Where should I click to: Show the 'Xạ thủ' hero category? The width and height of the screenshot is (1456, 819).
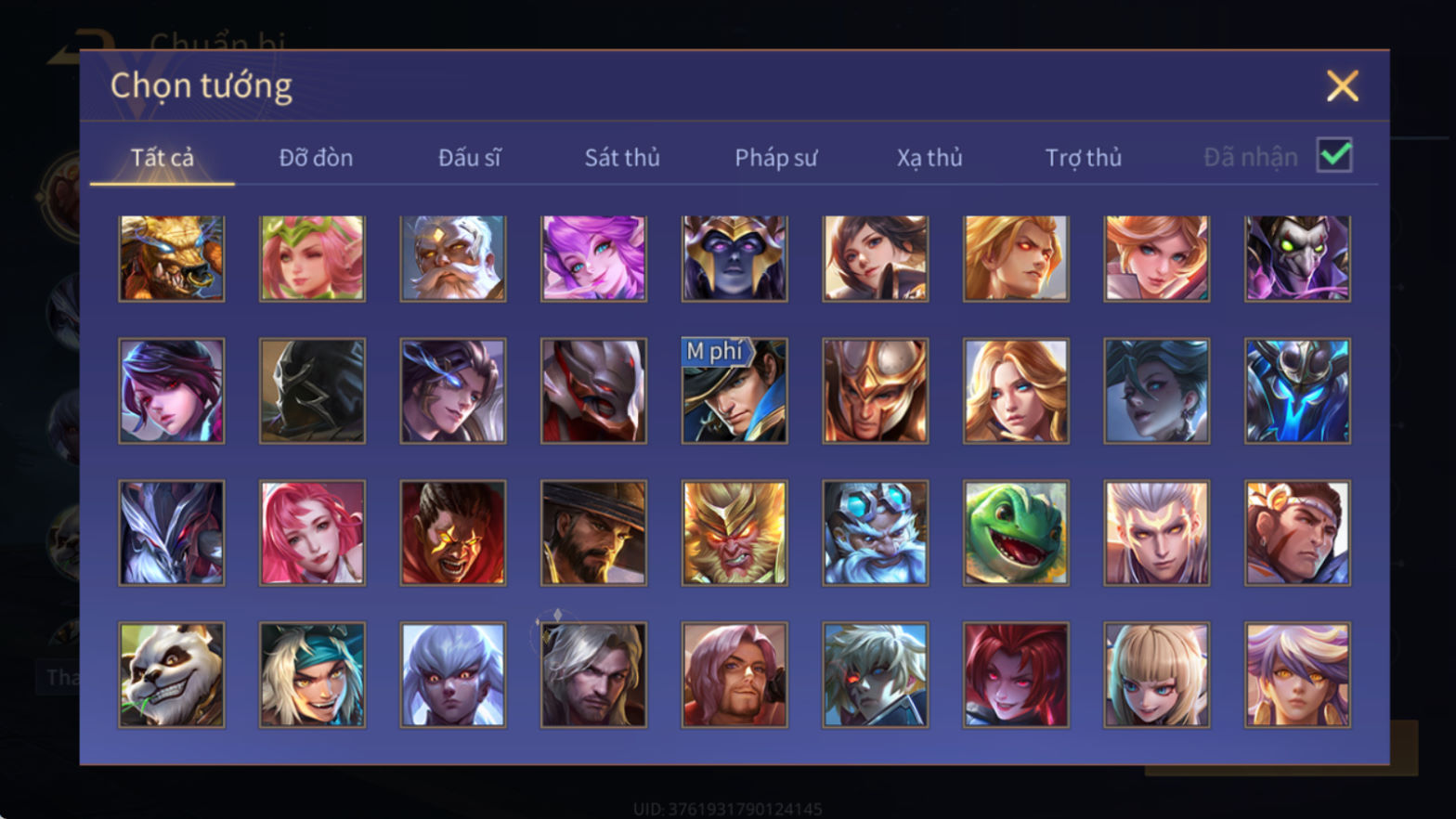tap(929, 158)
